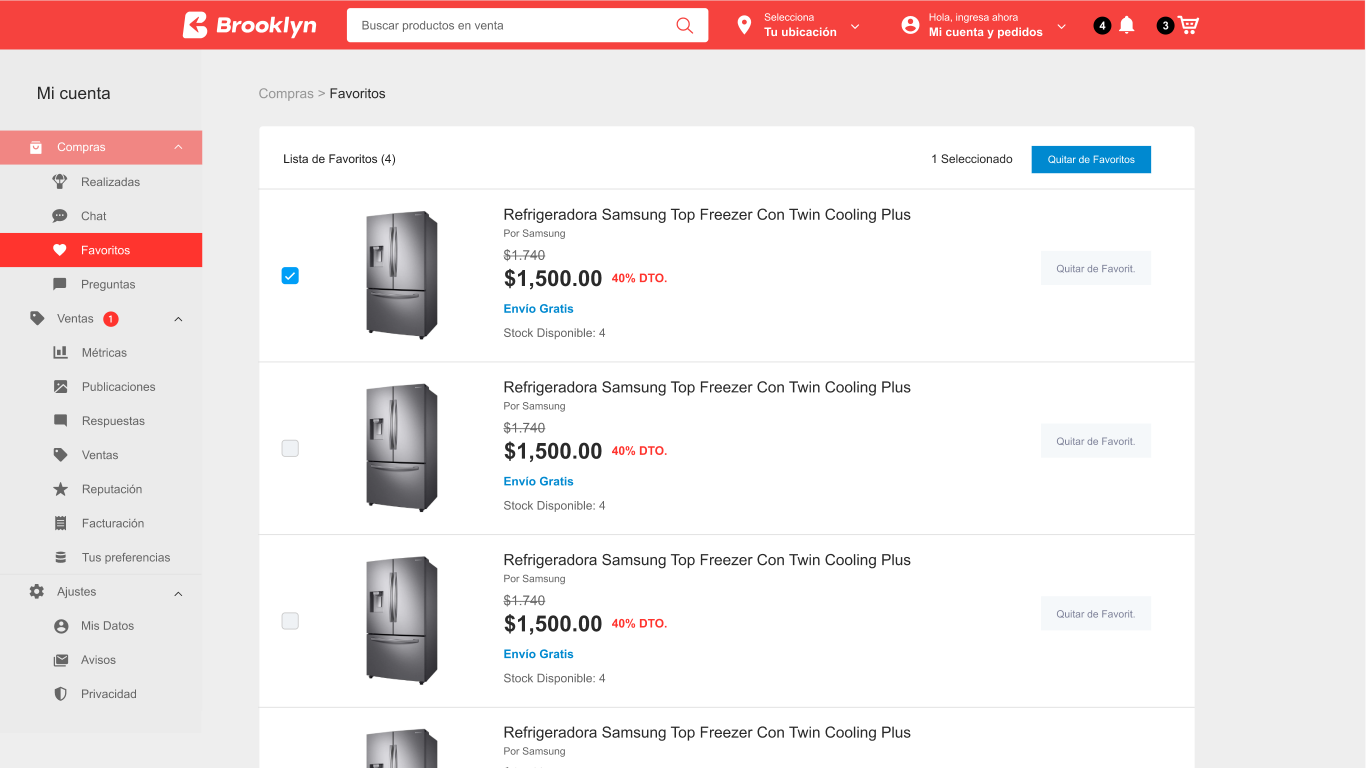
Task: Click the Publicaciones image icon
Action: pos(61,386)
